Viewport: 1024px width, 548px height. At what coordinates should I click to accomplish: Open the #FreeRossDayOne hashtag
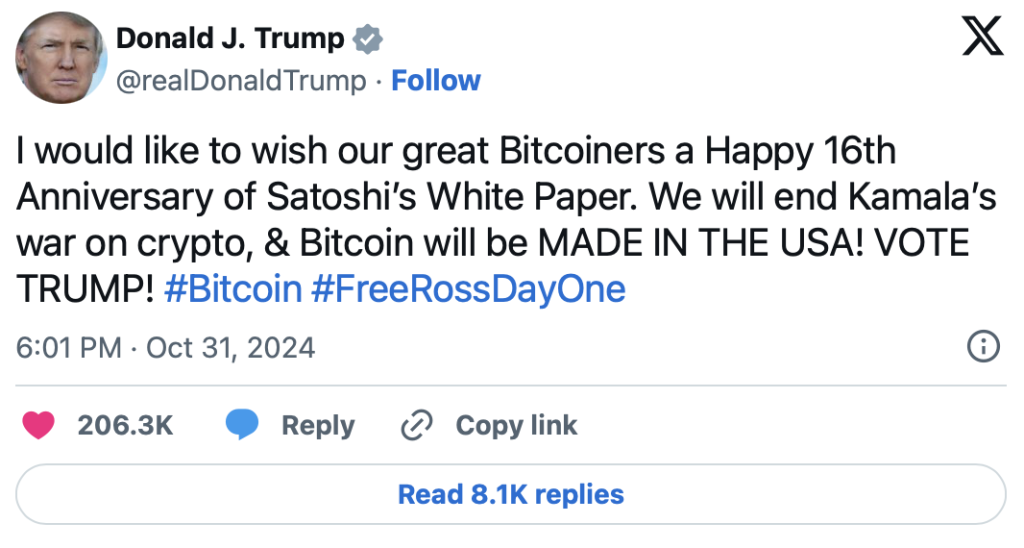pos(468,290)
